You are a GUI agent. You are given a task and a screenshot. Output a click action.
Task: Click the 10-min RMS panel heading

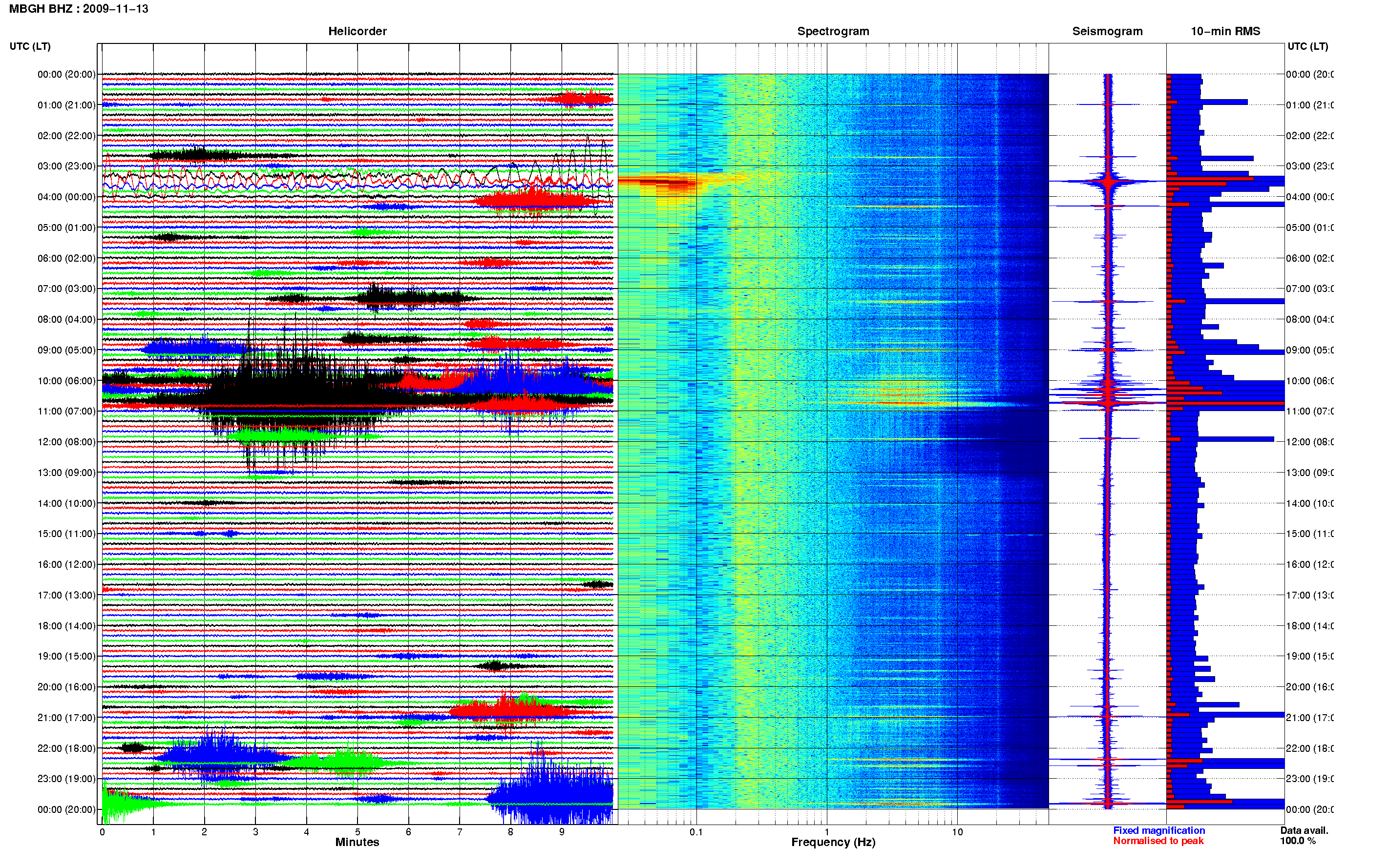pyautogui.click(x=1225, y=31)
